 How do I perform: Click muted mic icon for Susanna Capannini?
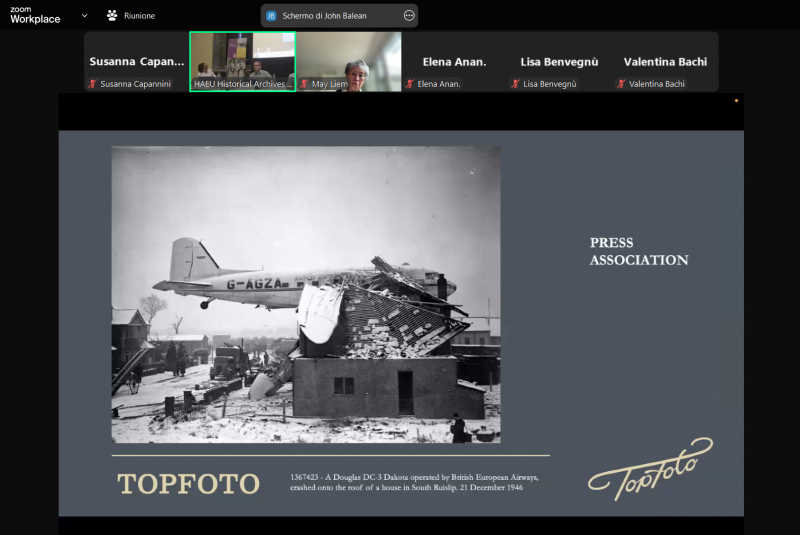[x=92, y=84]
